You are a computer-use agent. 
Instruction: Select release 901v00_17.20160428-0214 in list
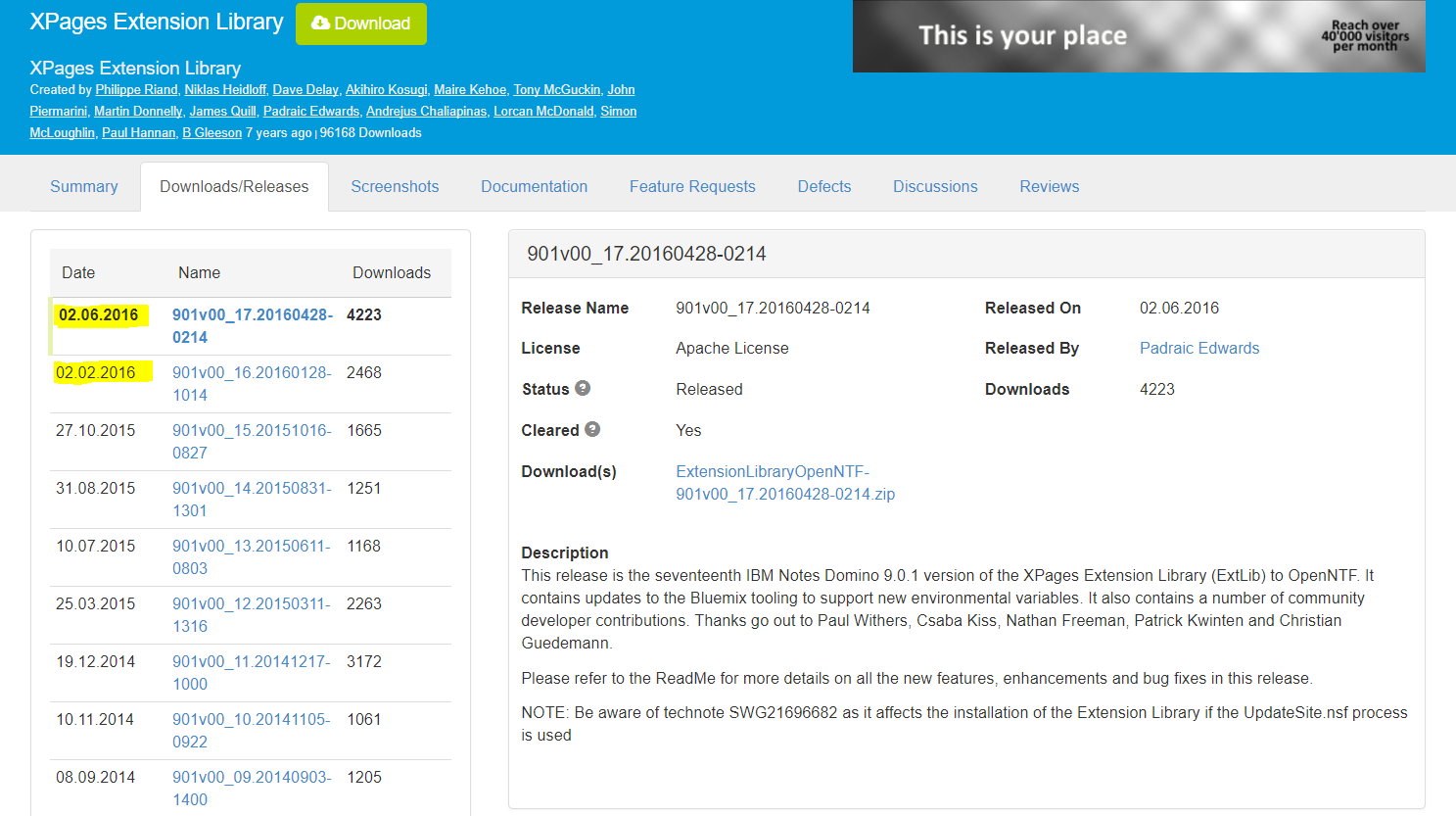253,325
